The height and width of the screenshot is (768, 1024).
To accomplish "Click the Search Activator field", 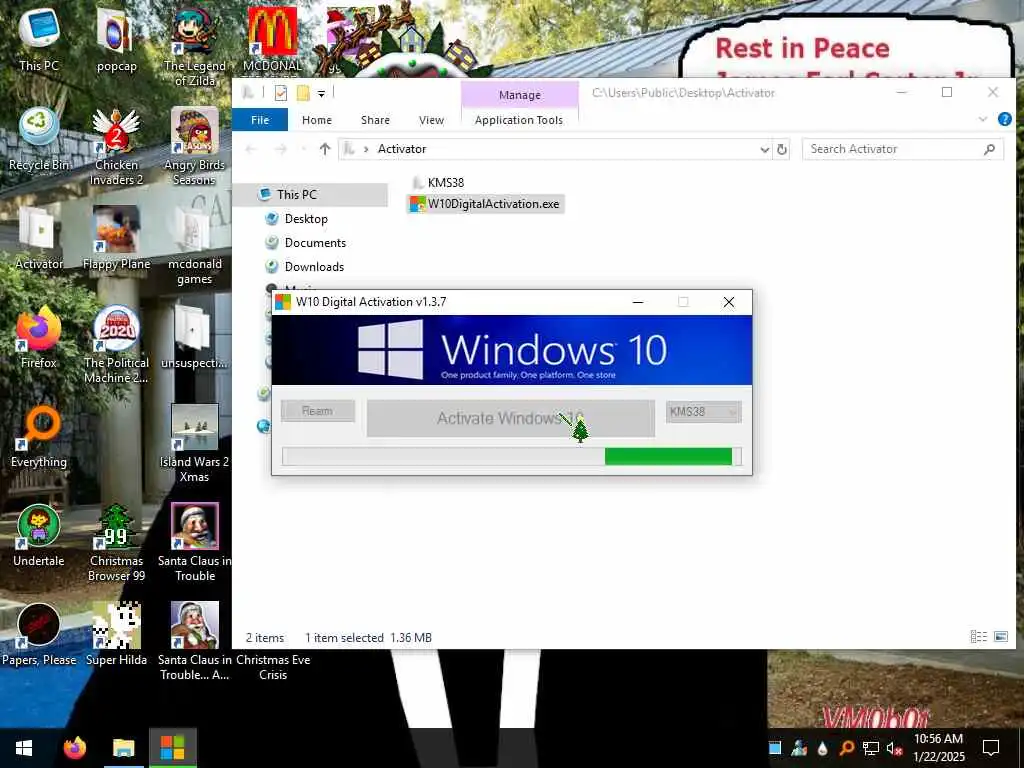I will pos(903,150).
